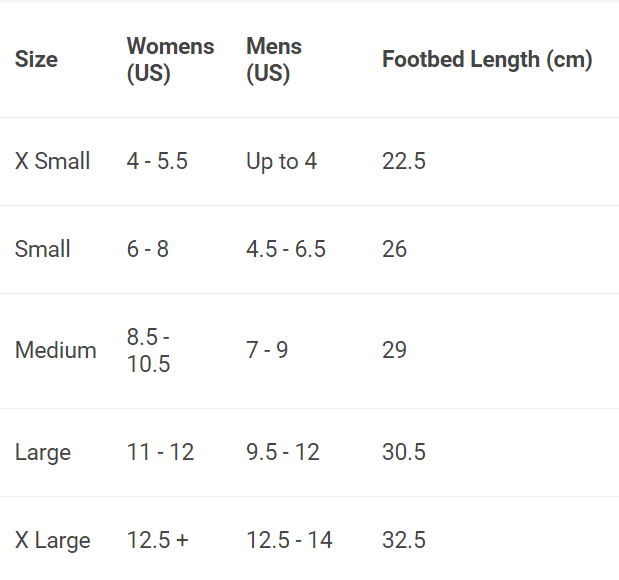Select the 22.5 footbed length value
The height and width of the screenshot is (580, 619).
404,161
